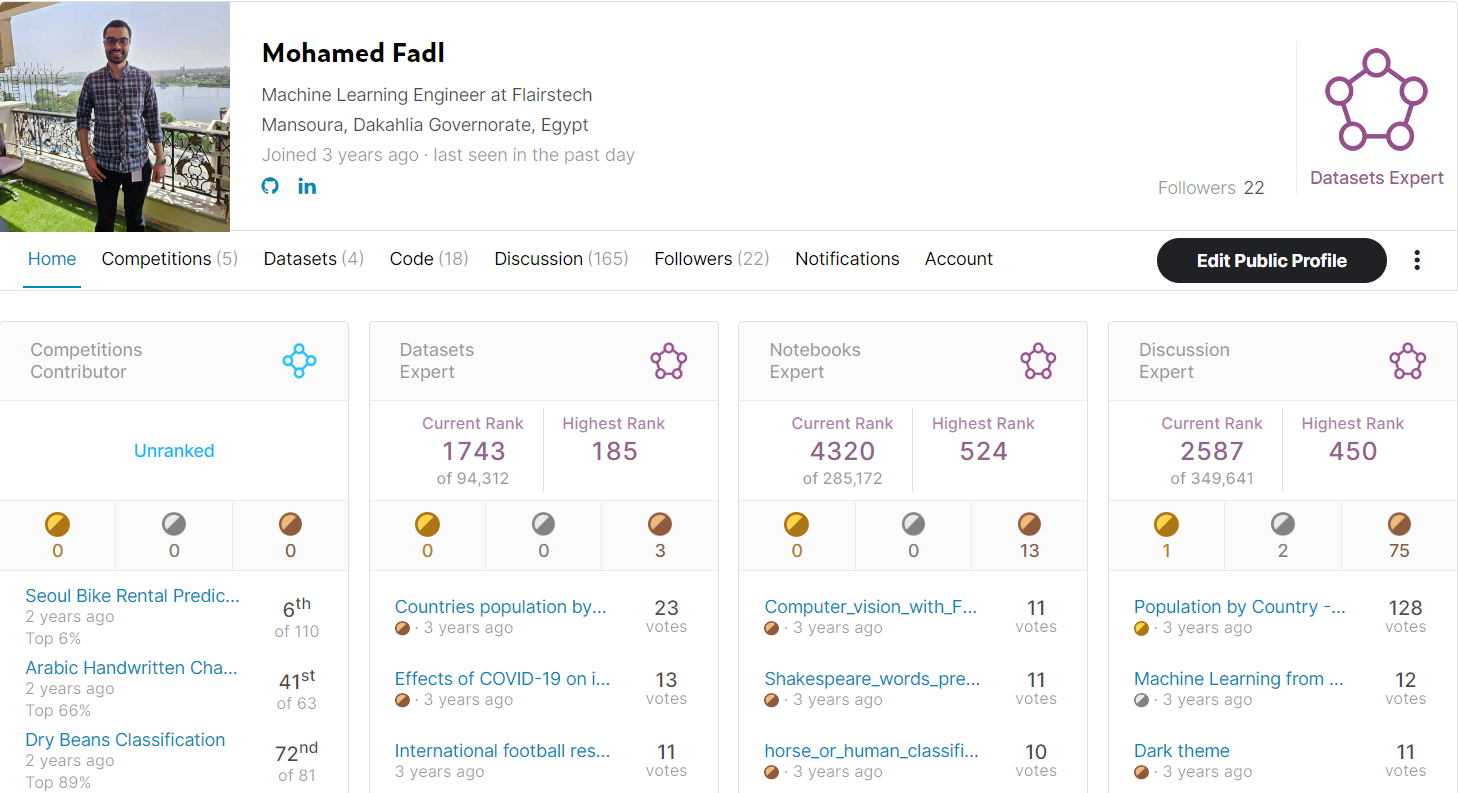Click the gold medal icon in Discussion card
This screenshot has width=1458, height=793.
(x=1166, y=522)
